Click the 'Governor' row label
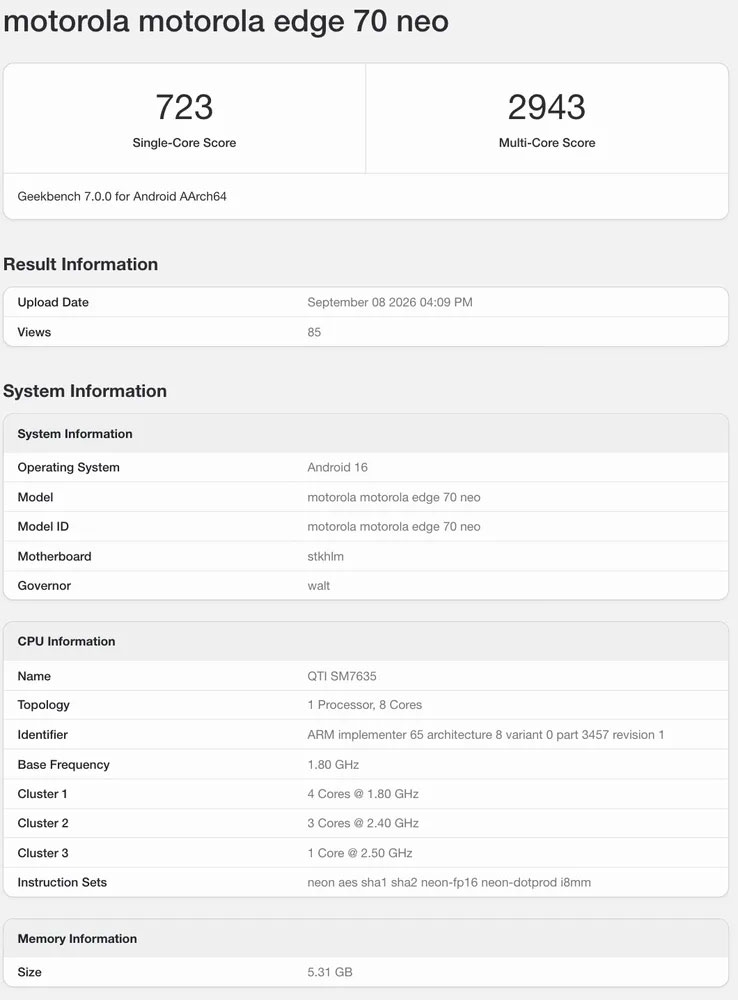This screenshot has width=738, height=1000. 44,586
